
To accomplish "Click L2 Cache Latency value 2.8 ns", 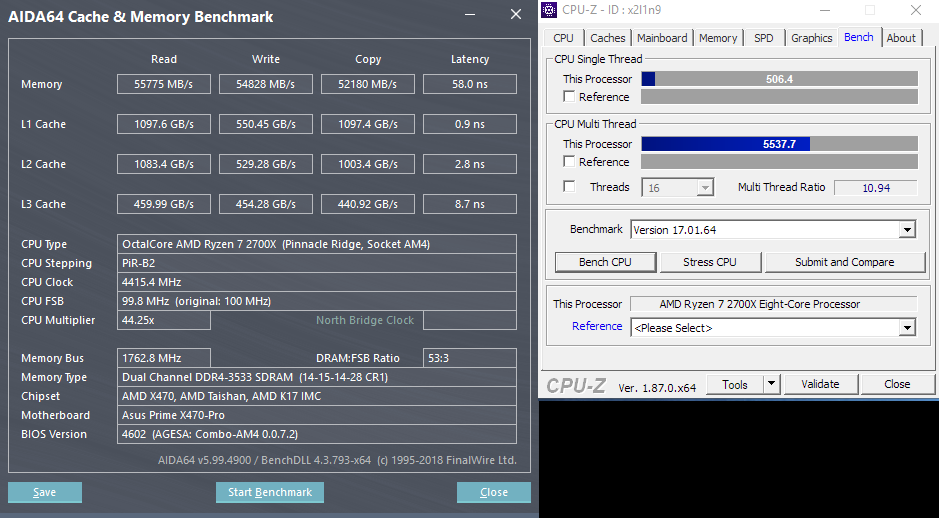I will point(470,163).
